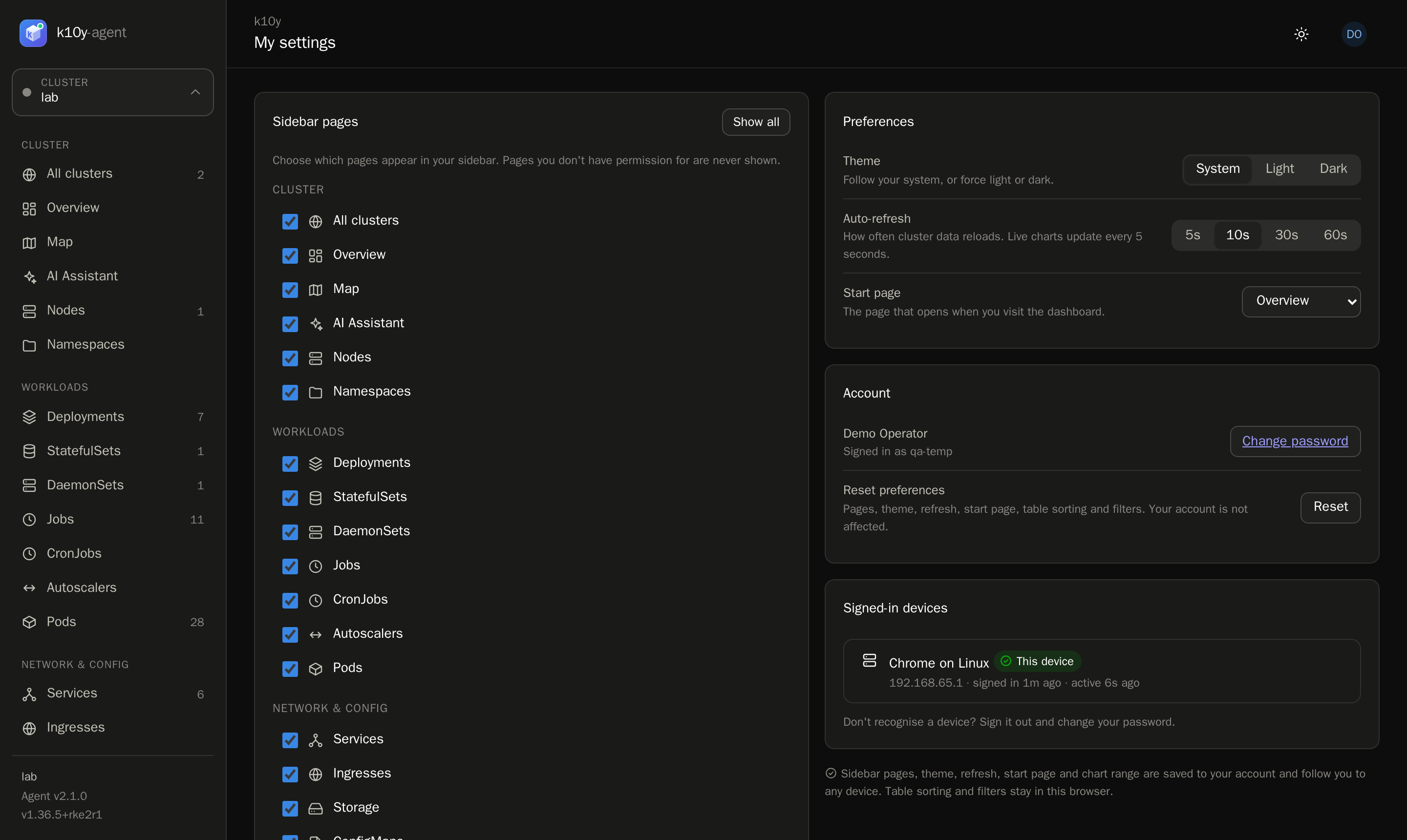Click the k10y-agent logo icon
The width and height of the screenshot is (1407, 840).
pyautogui.click(x=33, y=33)
